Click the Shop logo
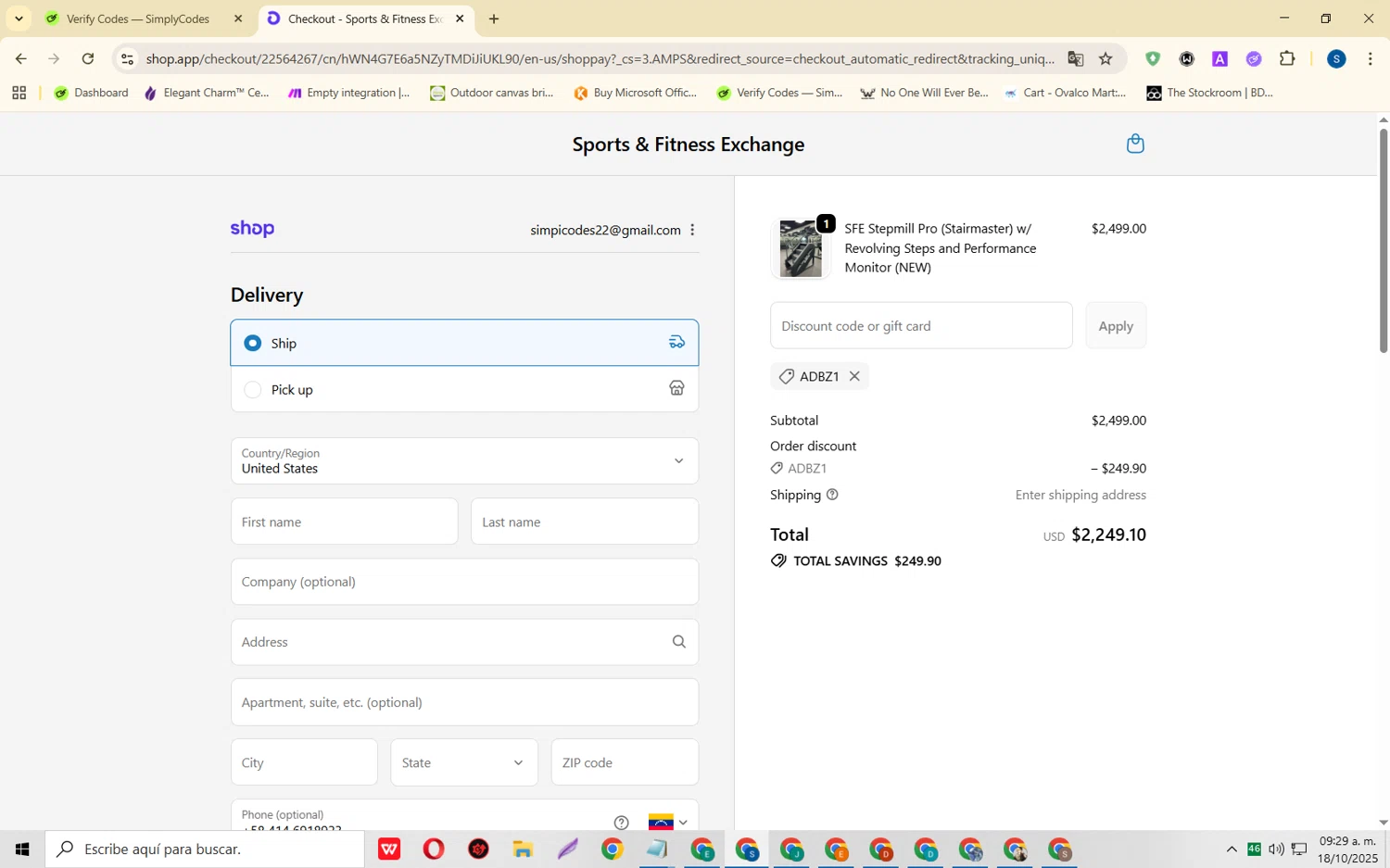This screenshot has height=868, width=1390. click(x=252, y=229)
